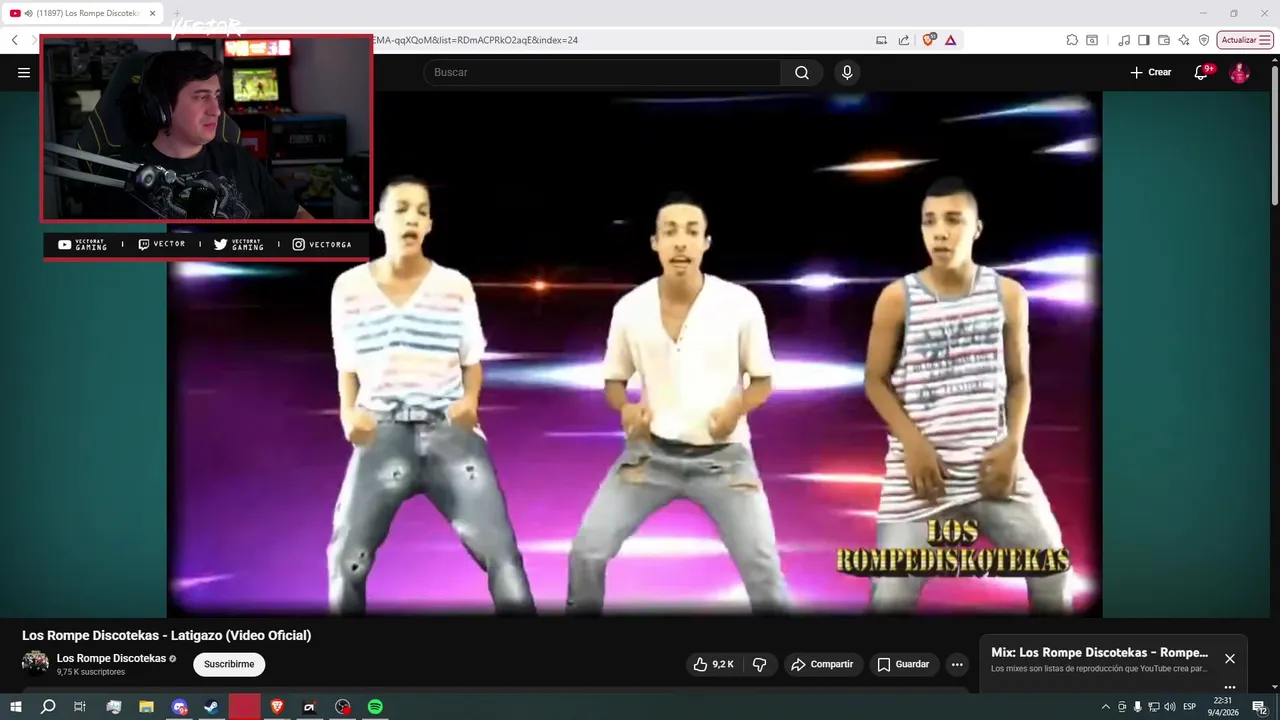1280x720 pixels.
Task: Close the Los Rompe Discotekas browser tab
Action: 153,13
